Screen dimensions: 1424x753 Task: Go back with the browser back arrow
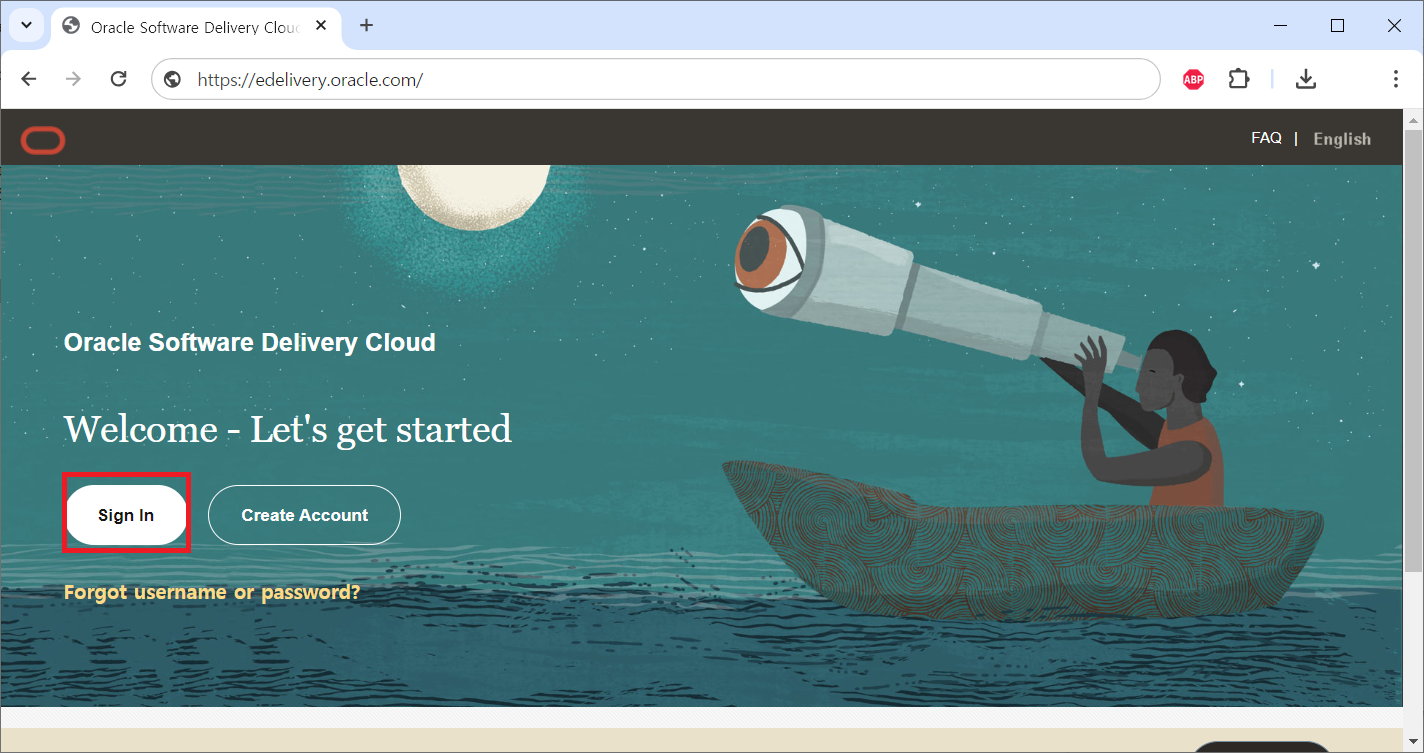[29, 79]
